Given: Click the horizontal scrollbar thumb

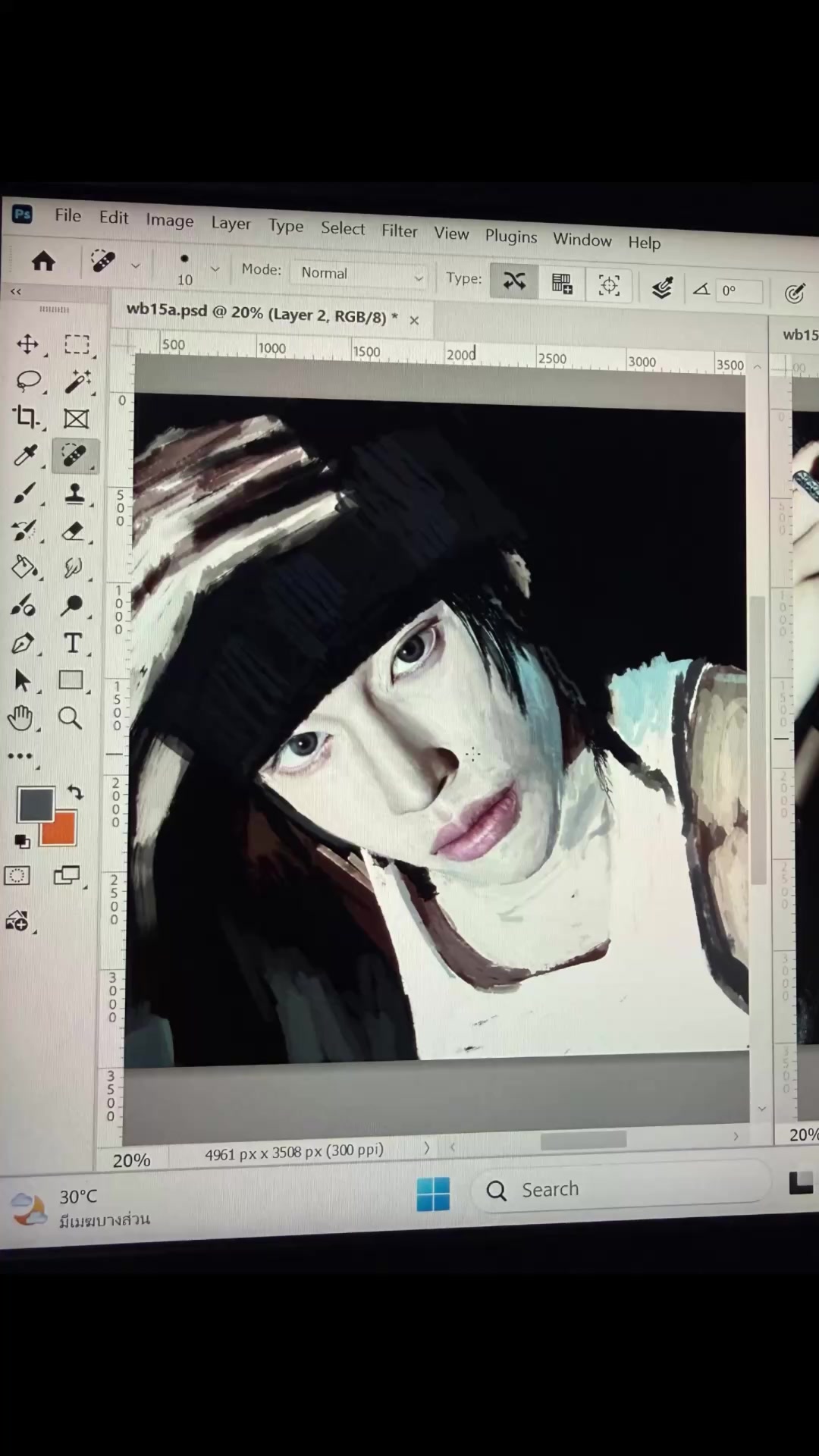Looking at the screenshot, I should pos(583,1140).
